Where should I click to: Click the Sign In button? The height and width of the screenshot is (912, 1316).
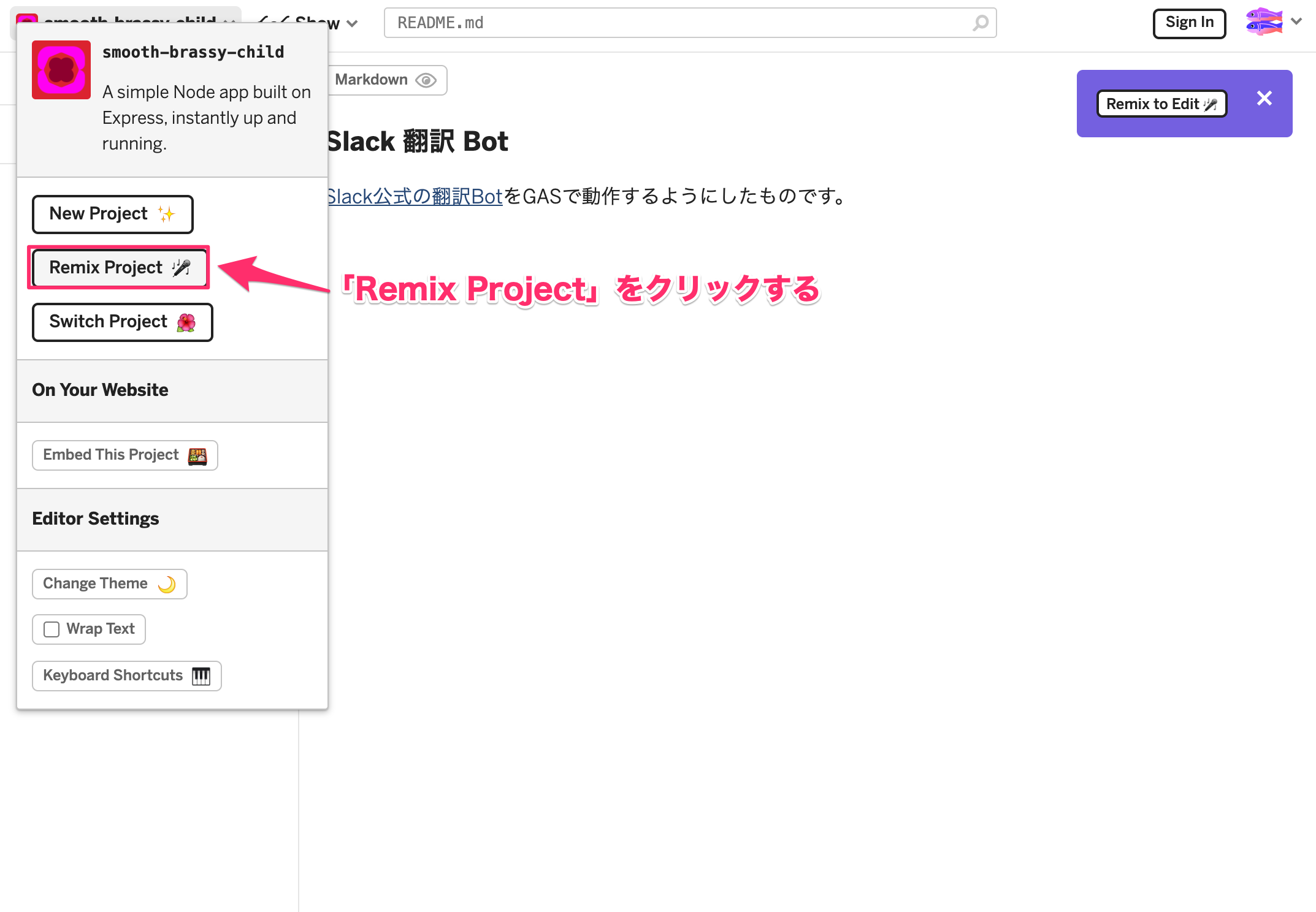pyautogui.click(x=1188, y=22)
